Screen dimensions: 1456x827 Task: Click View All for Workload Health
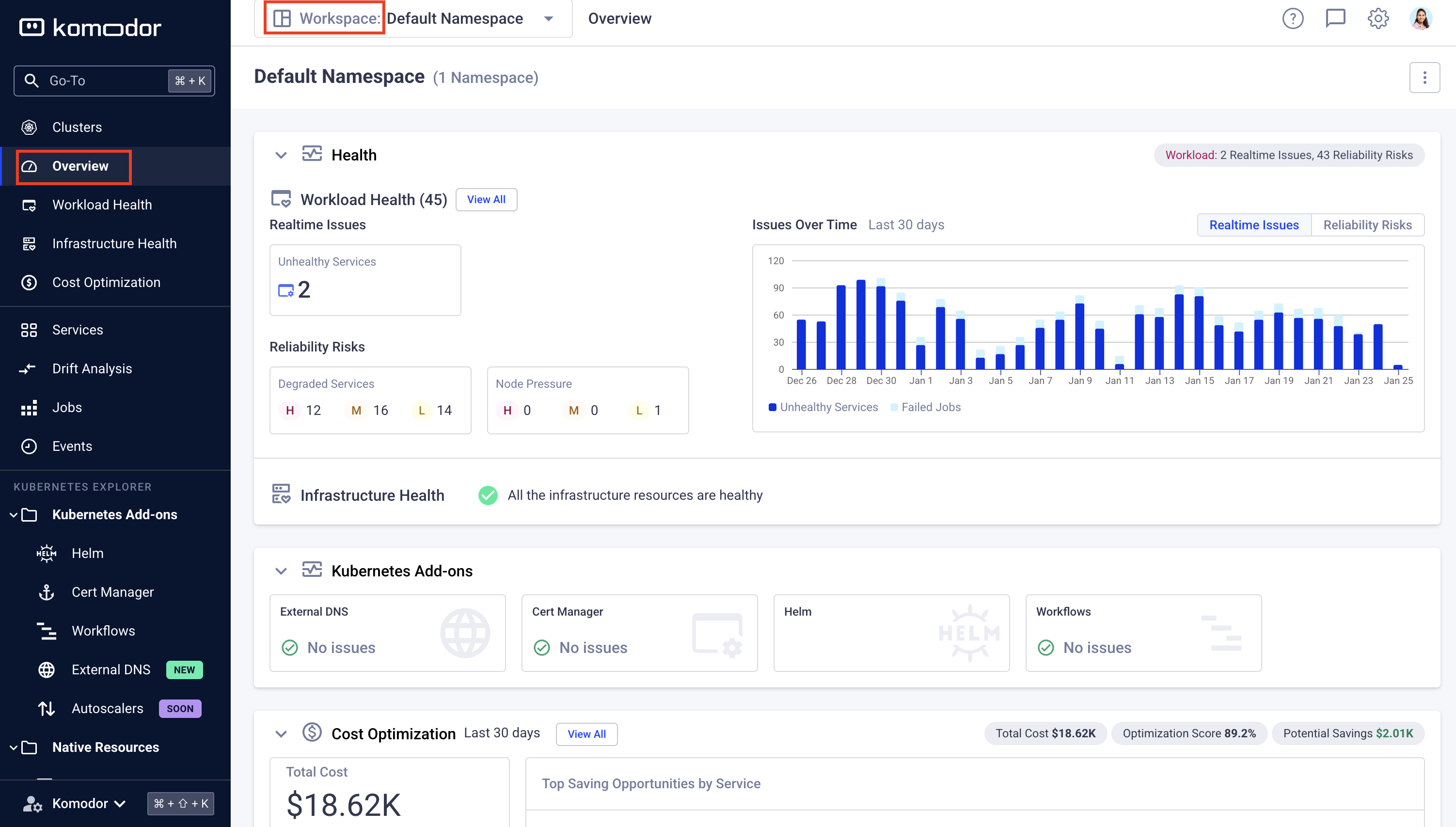coord(486,199)
